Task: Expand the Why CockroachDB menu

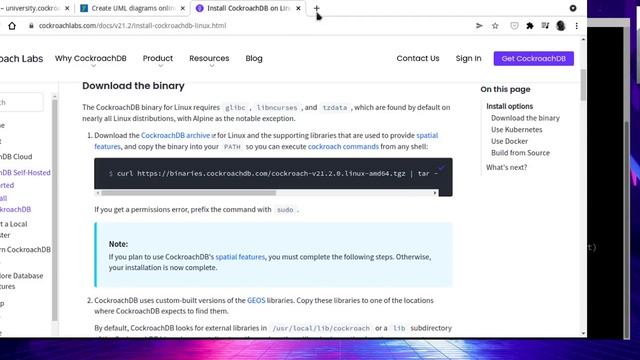Action: tap(91, 58)
